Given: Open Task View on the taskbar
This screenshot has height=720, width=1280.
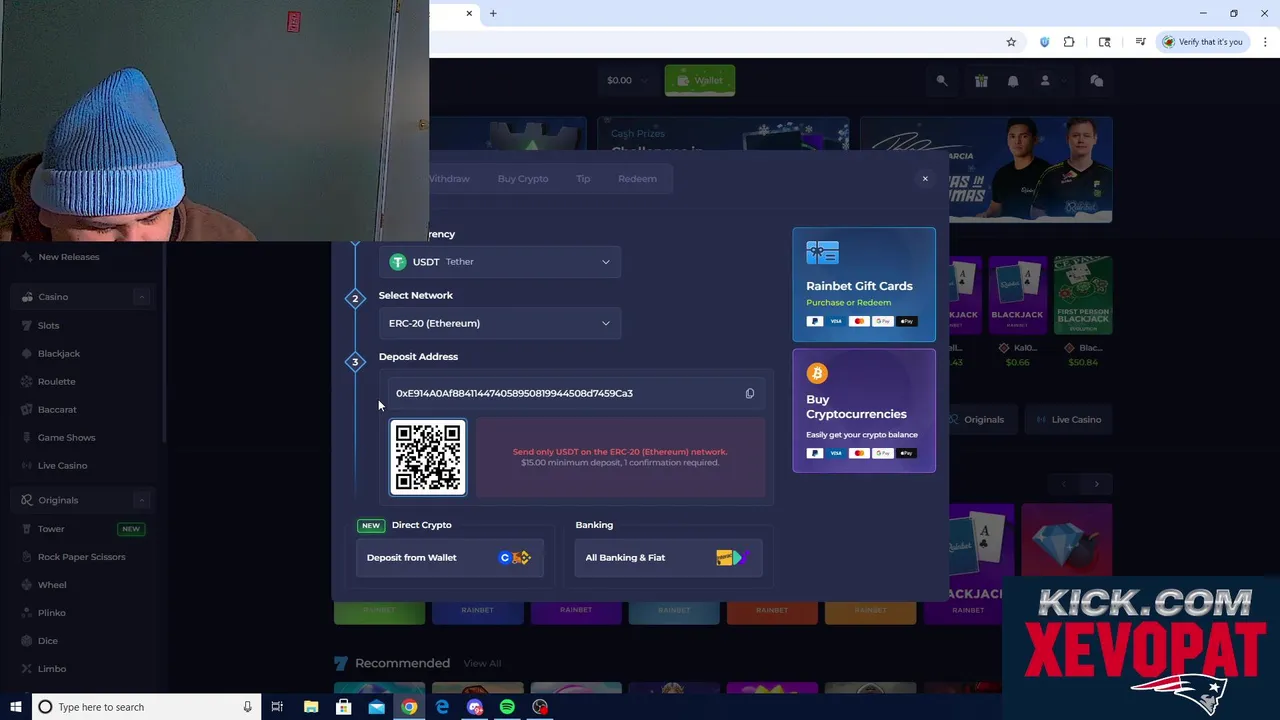Looking at the screenshot, I should [x=277, y=707].
